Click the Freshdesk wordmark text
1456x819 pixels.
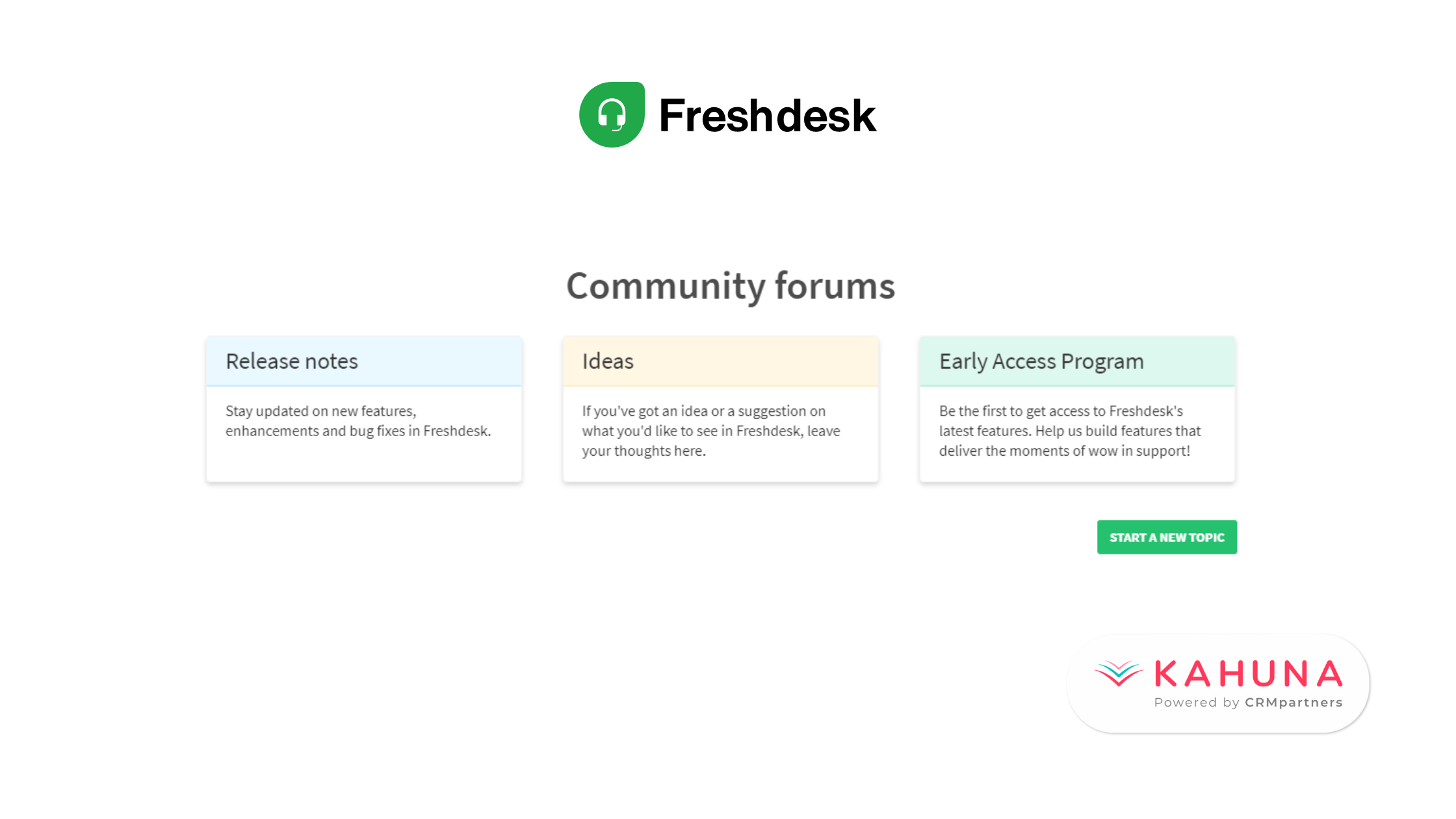click(x=768, y=116)
